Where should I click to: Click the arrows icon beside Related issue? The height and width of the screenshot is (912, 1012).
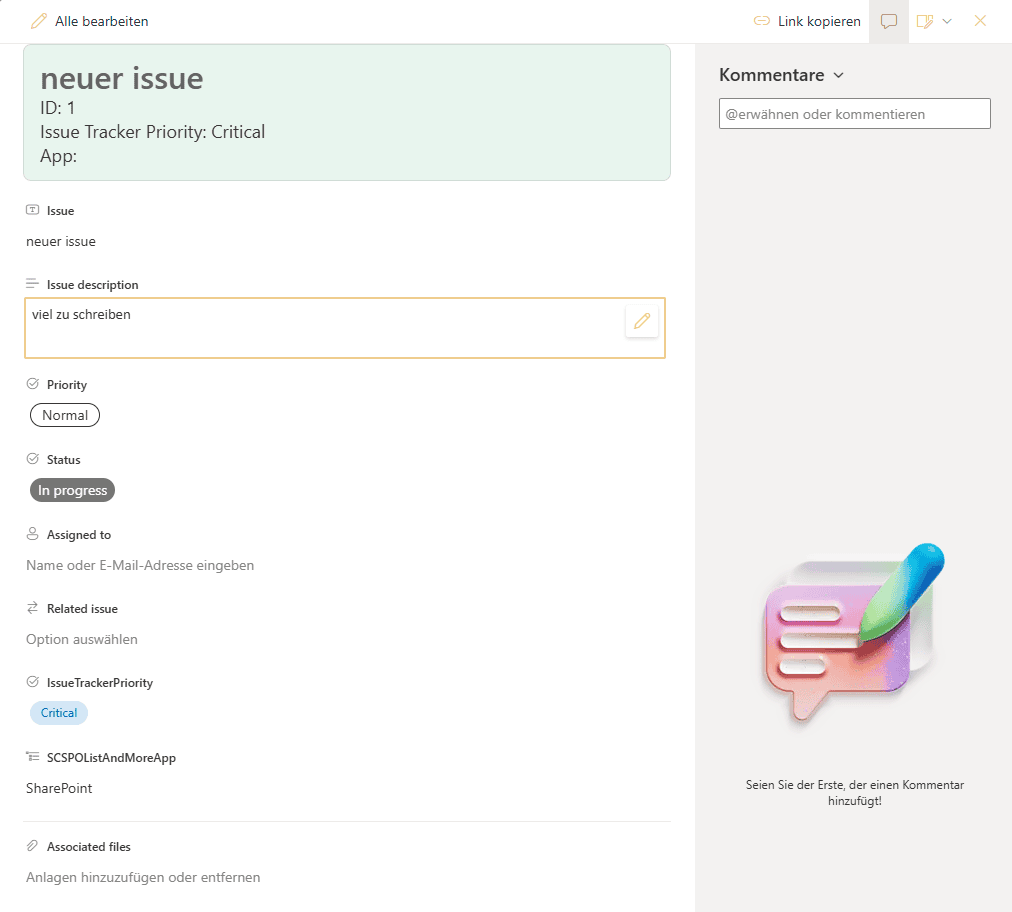click(x=32, y=608)
